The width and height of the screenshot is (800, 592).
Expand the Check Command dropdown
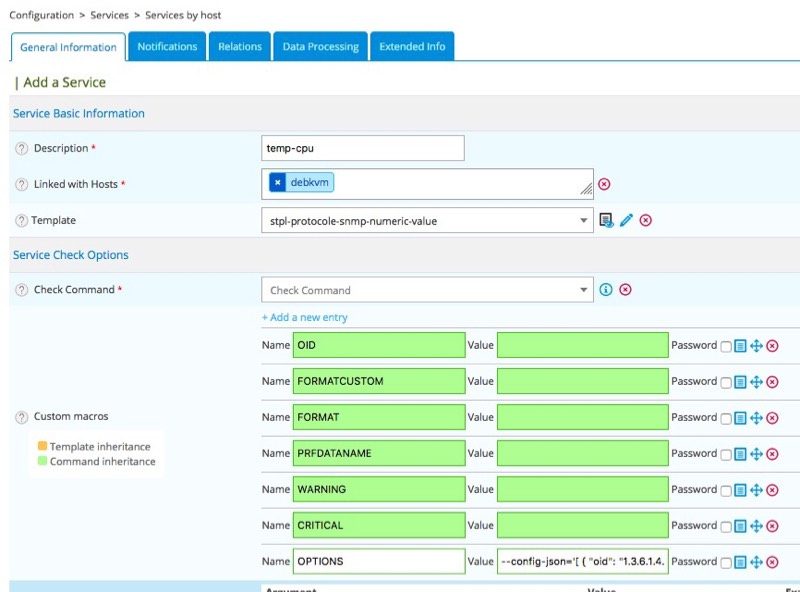[x=427, y=290]
